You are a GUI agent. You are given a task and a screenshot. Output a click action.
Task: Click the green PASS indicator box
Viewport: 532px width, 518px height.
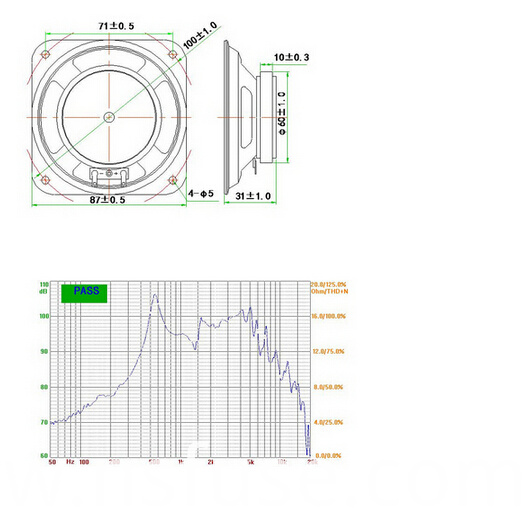(x=84, y=293)
